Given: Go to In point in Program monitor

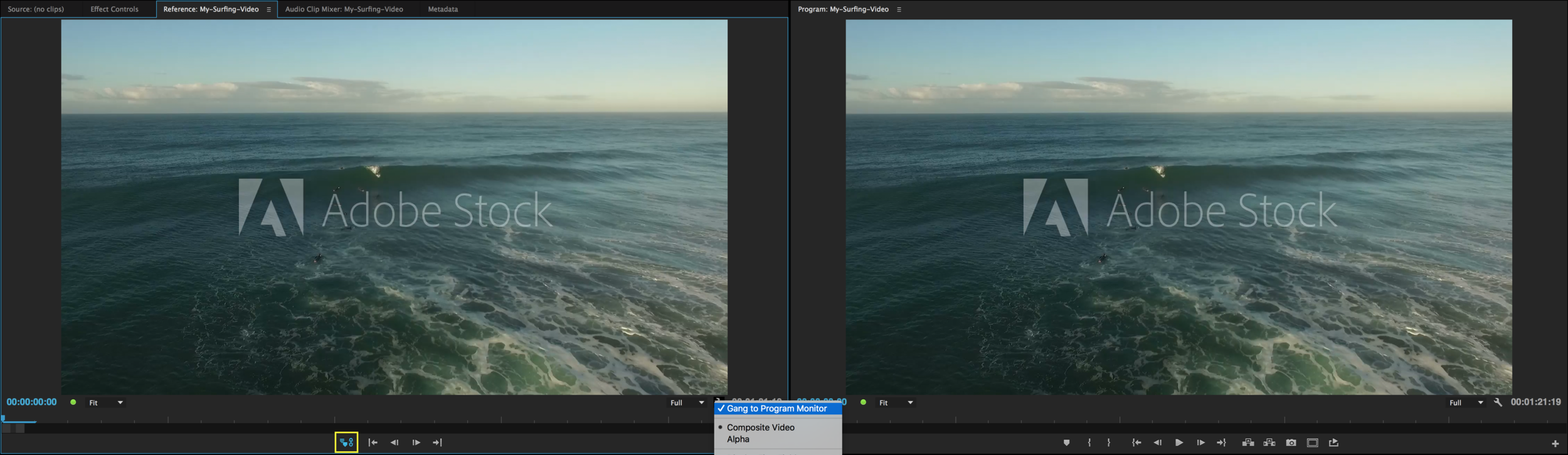Looking at the screenshot, I should tap(1136, 442).
